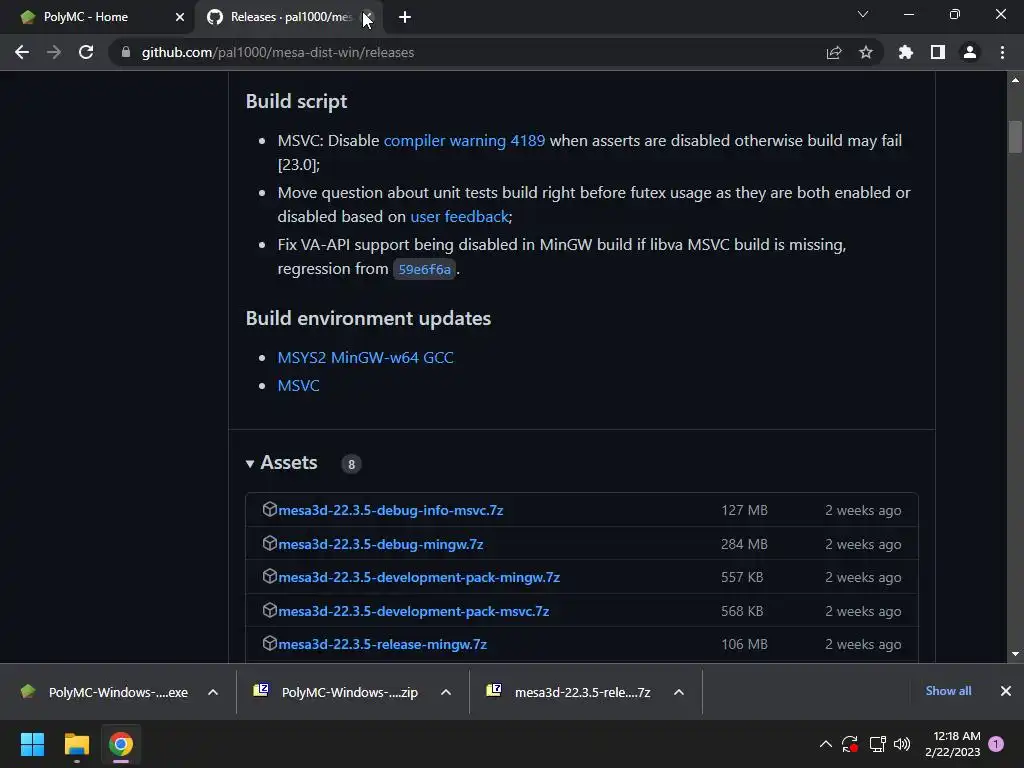
Task: Open tab search dropdown chevron
Action: (x=863, y=14)
